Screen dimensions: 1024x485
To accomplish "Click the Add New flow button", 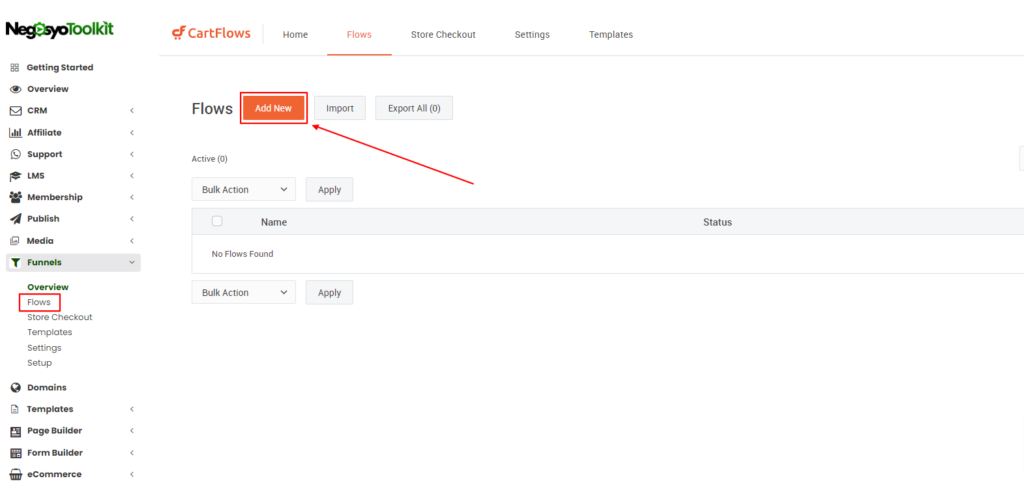I will [274, 108].
